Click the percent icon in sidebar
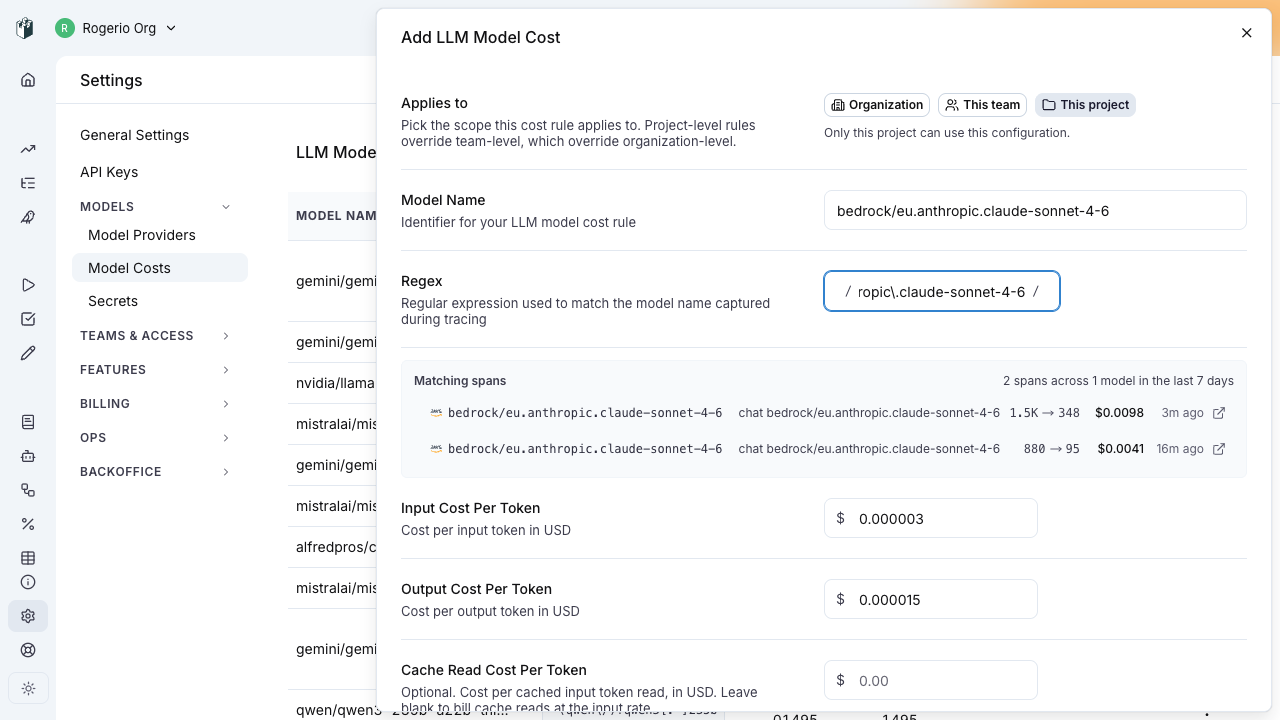The image size is (1280, 720). pos(28,524)
